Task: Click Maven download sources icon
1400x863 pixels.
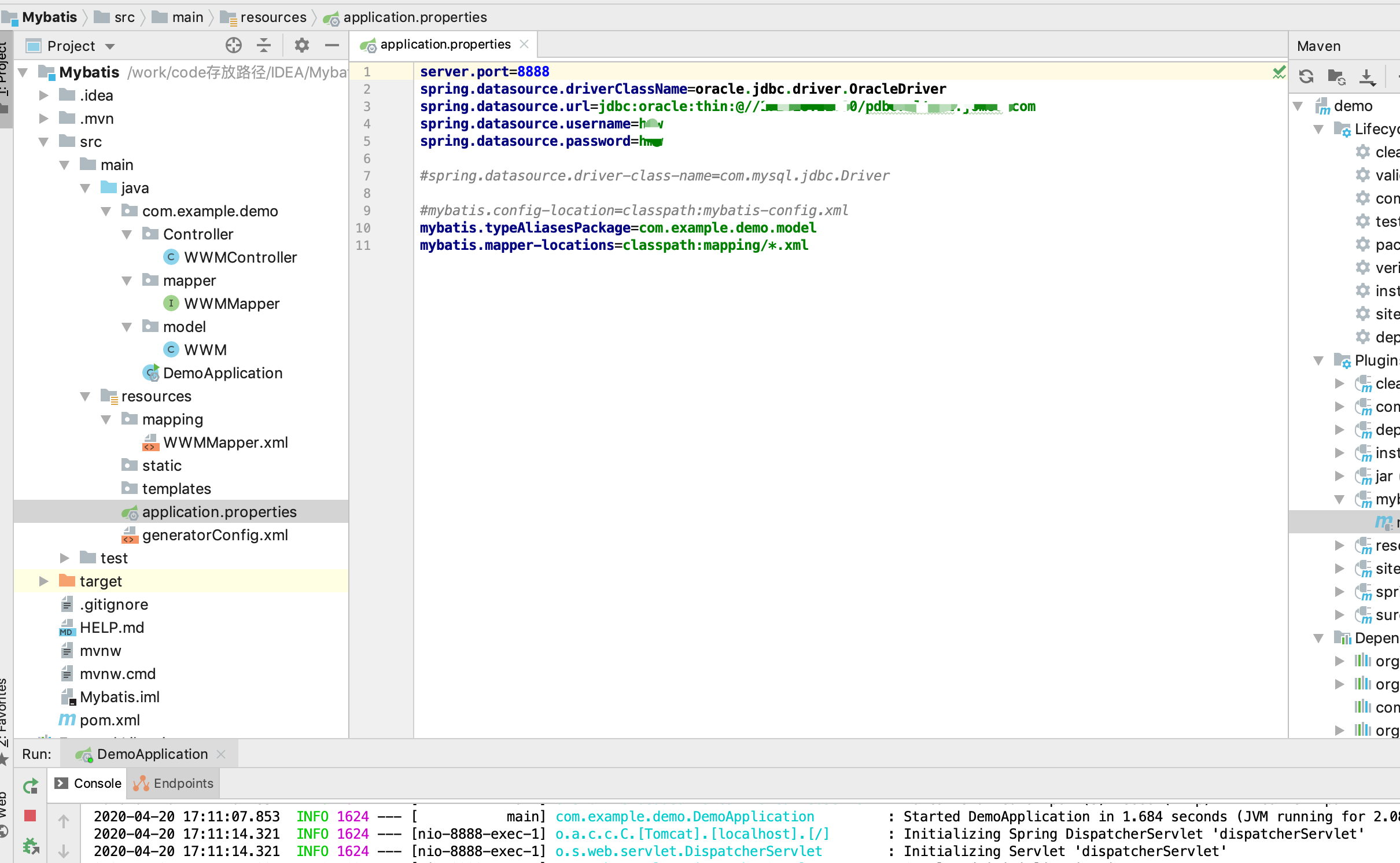Action: click(1367, 76)
